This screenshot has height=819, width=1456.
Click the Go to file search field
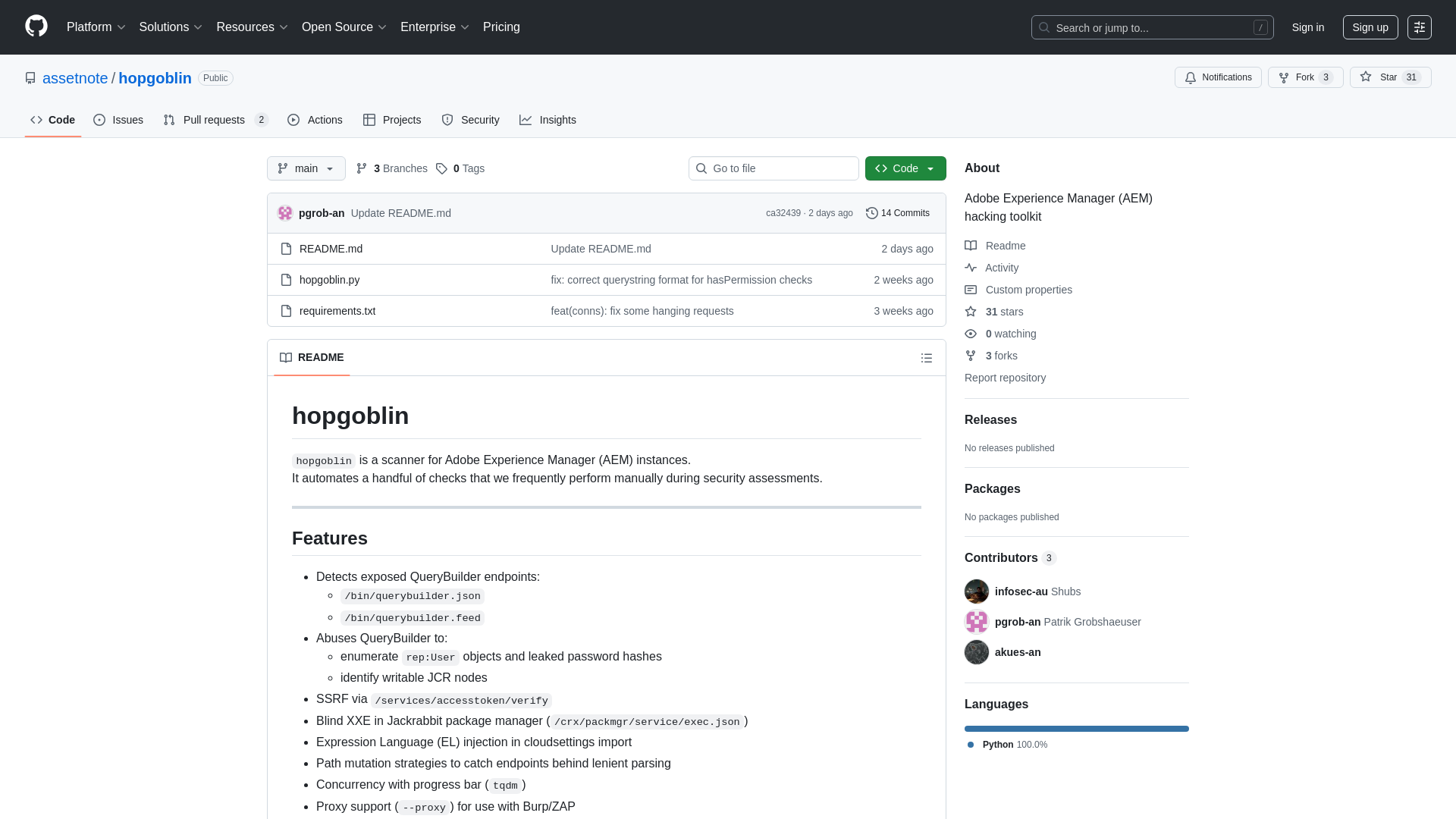[773, 168]
